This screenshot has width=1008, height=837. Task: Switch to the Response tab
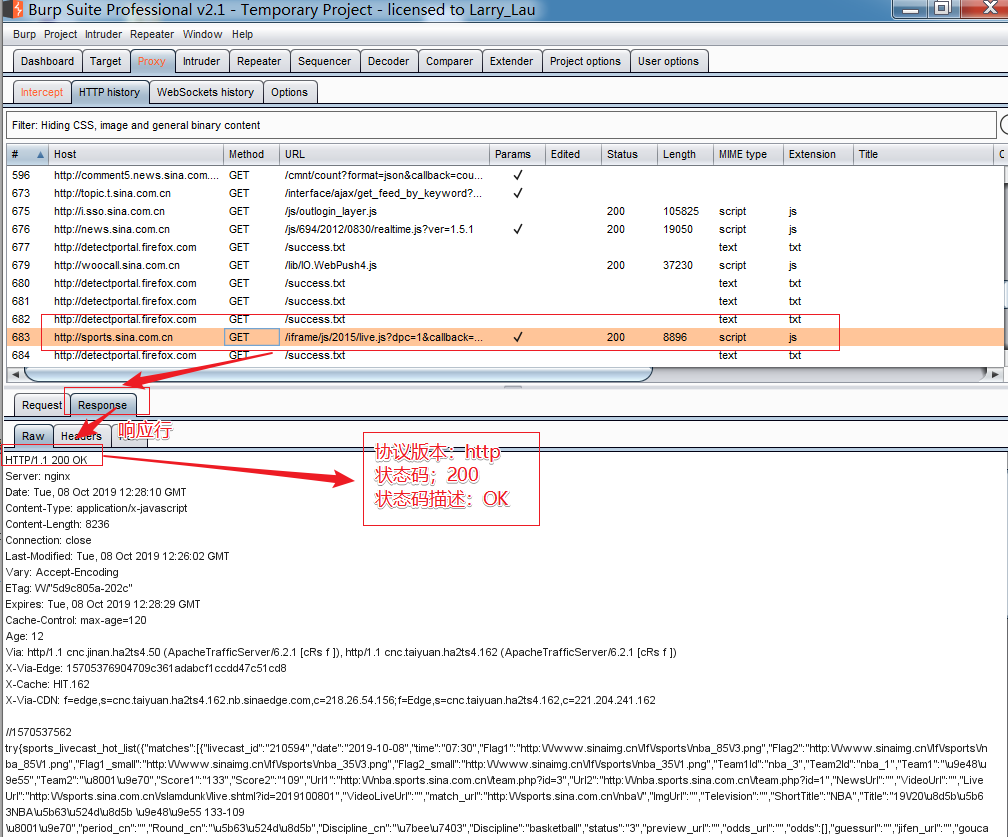click(102, 405)
